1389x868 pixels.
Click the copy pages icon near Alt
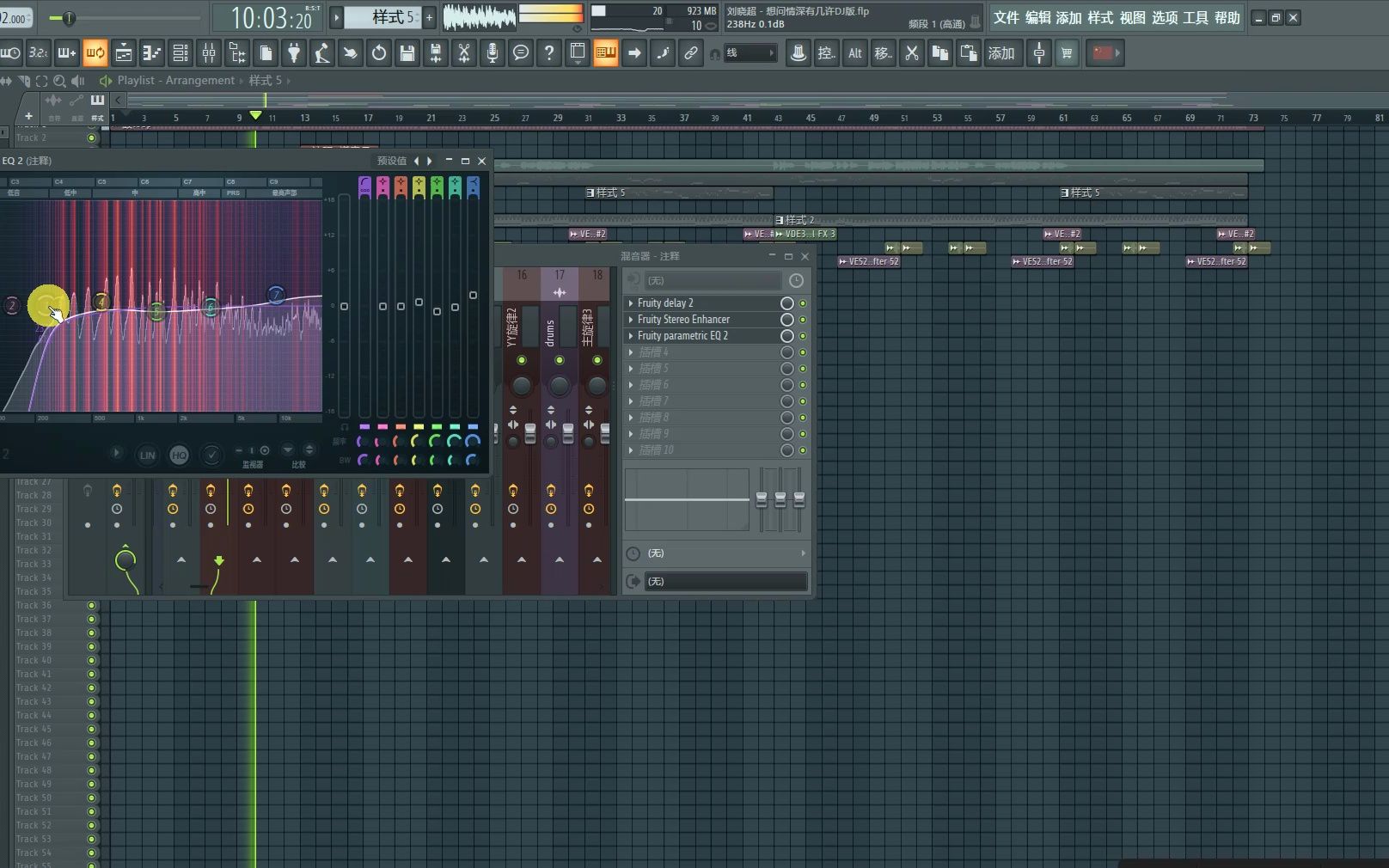click(x=940, y=53)
